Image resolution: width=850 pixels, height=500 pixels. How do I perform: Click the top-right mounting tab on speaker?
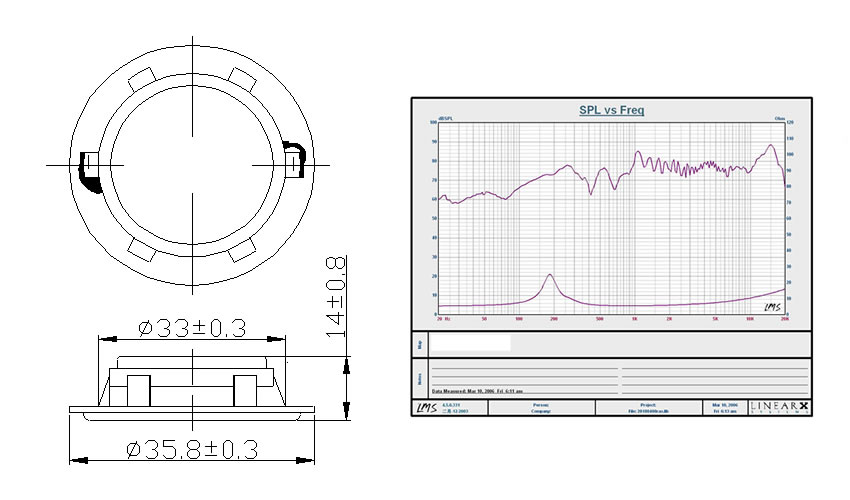pyautogui.click(x=240, y=78)
